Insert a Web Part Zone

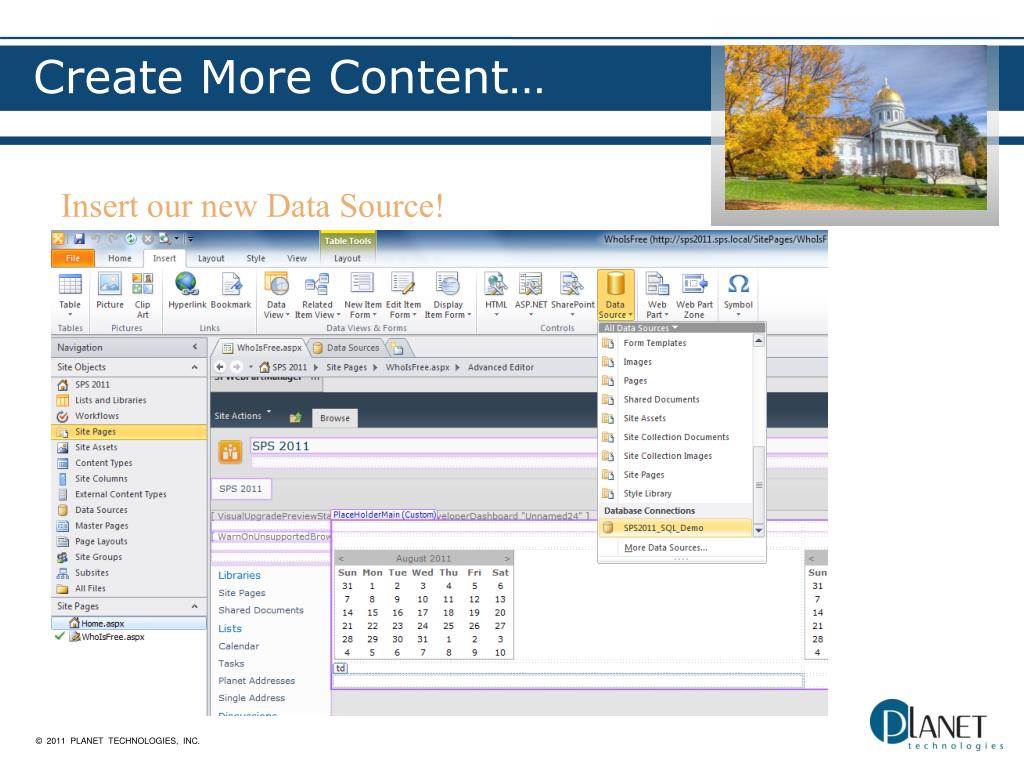pyautogui.click(x=694, y=295)
